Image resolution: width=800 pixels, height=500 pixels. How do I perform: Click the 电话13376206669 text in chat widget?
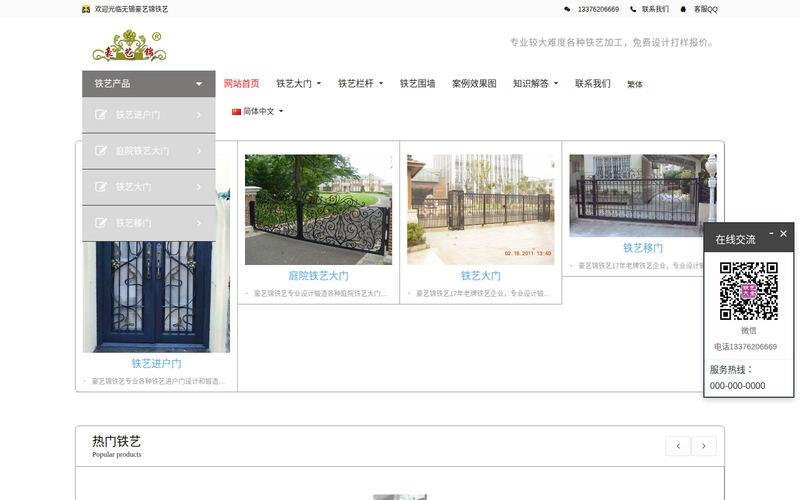click(x=745, y=347)
